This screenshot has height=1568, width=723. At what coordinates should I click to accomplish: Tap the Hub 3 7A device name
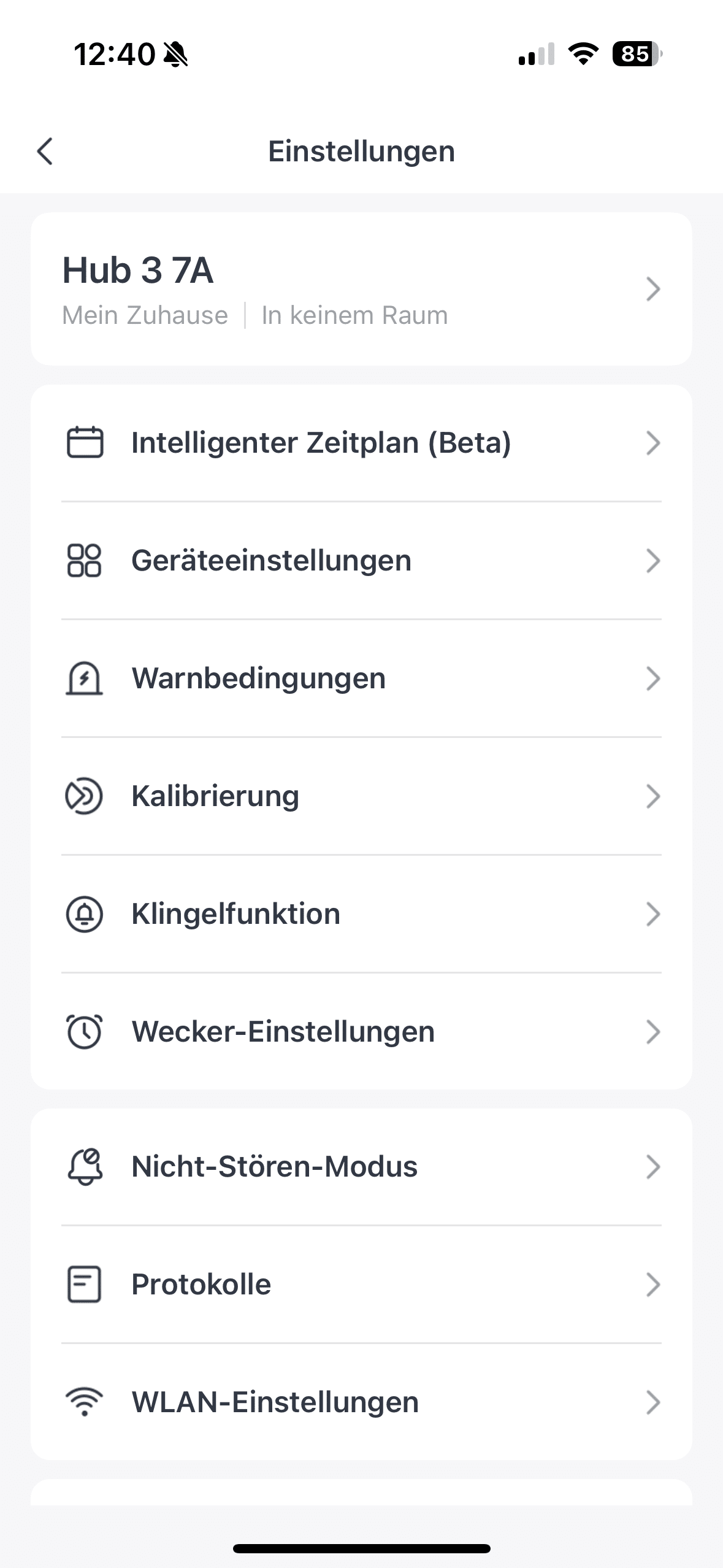tap(138, 270)
